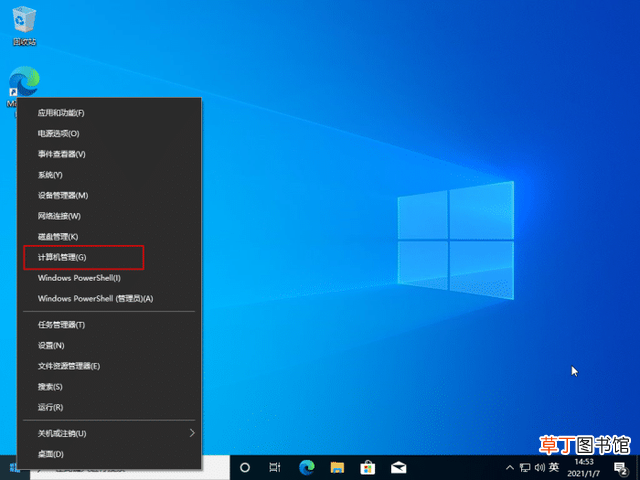Open 事件查看器(V) from menu
The image size is (640, 480).
(109, 154)
